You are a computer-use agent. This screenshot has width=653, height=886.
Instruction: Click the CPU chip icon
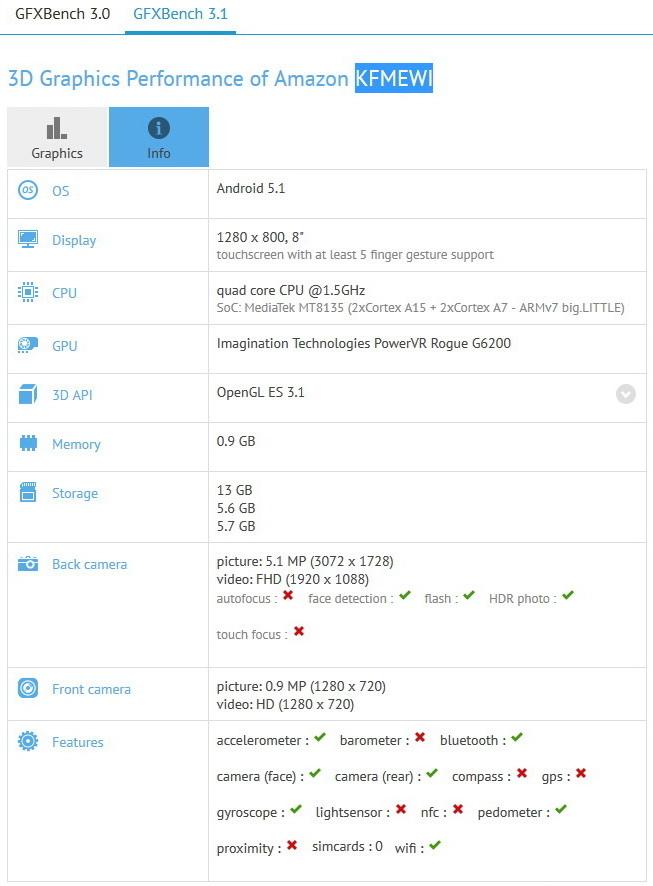(x=28, y=292)
